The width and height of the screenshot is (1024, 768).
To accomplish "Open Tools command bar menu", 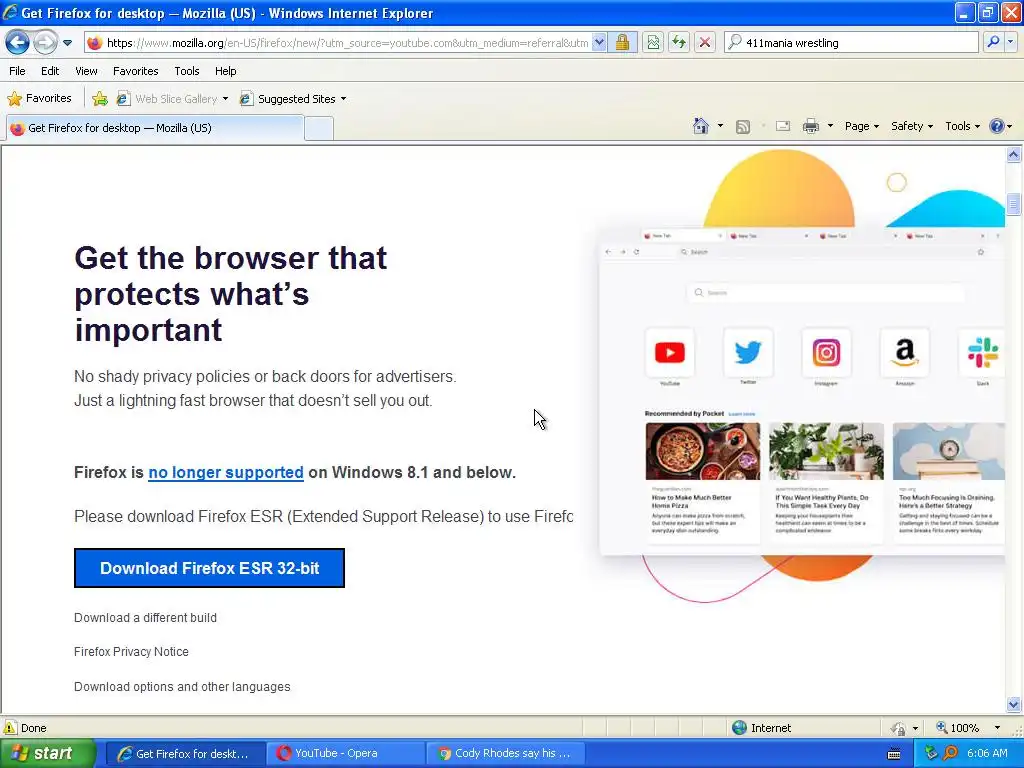I will click(963, 126).
